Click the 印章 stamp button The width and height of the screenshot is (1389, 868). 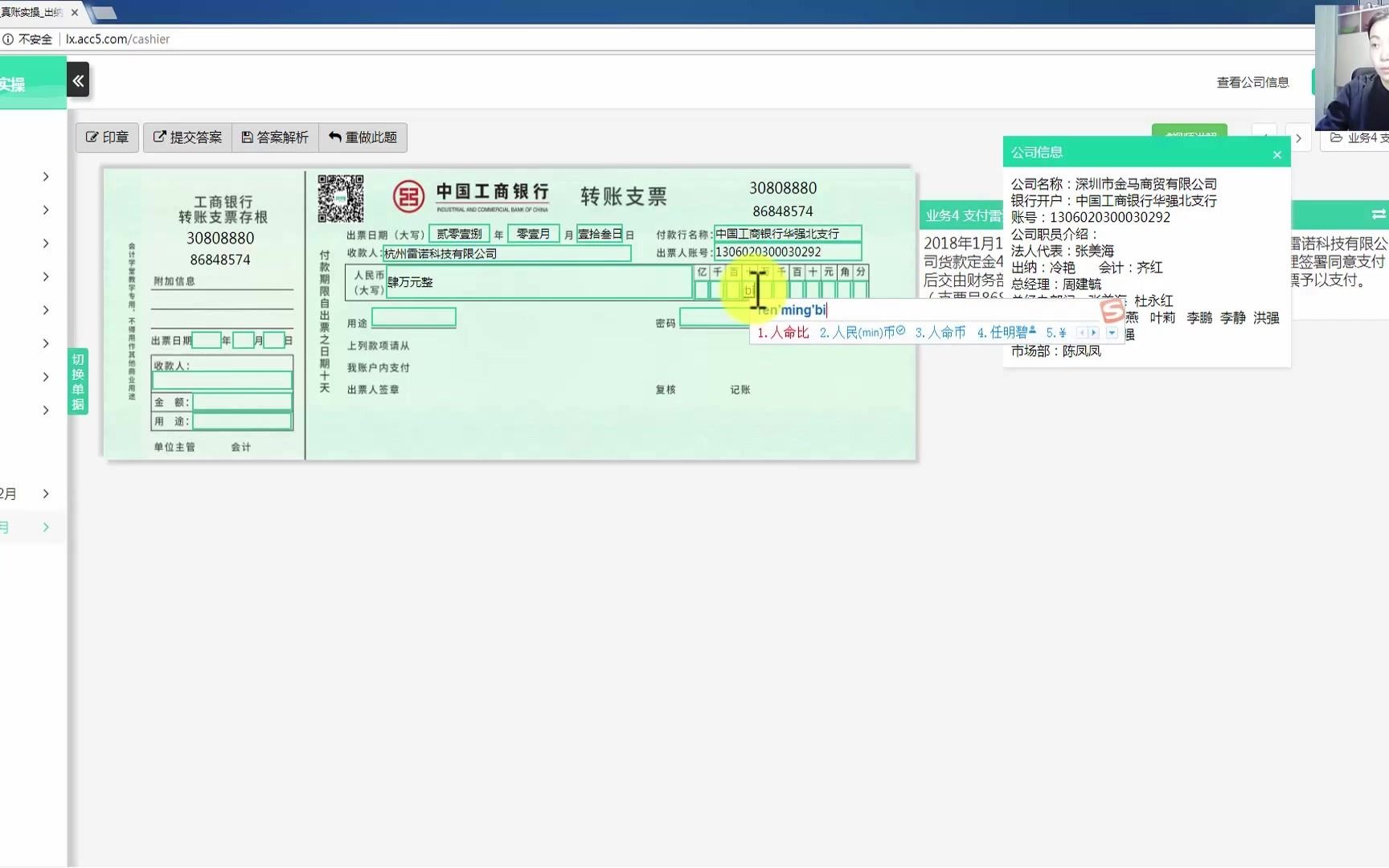tap(108, 137)
